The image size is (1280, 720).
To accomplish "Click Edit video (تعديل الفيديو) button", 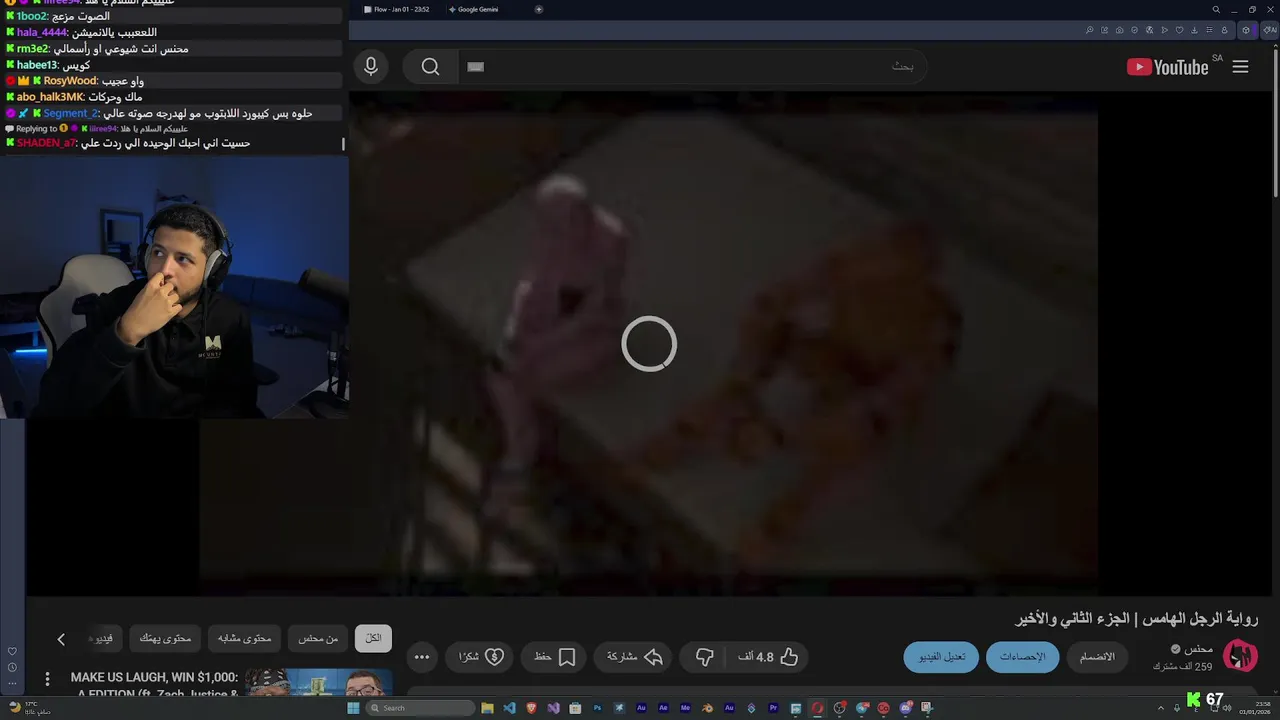I will pos(942,657).
